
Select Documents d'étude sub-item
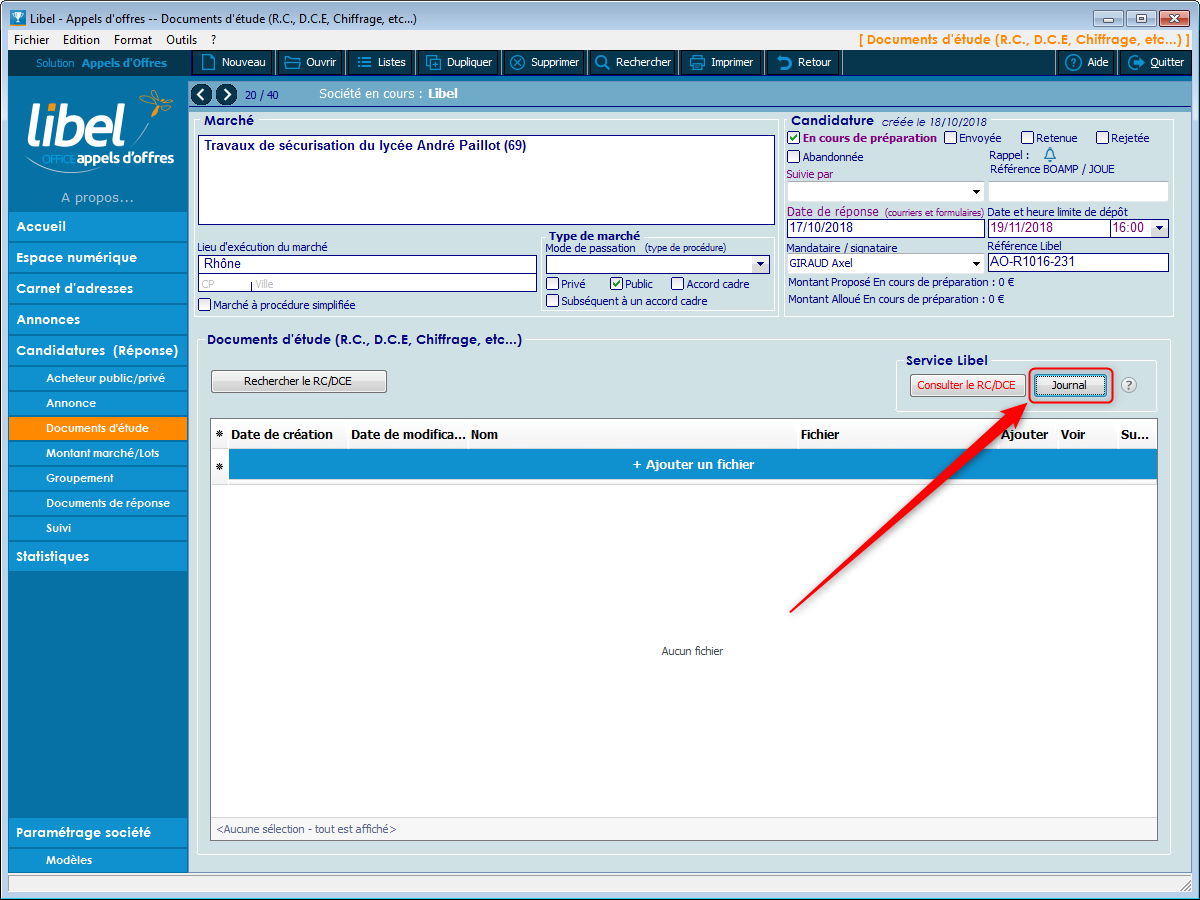tap(98, 428)
